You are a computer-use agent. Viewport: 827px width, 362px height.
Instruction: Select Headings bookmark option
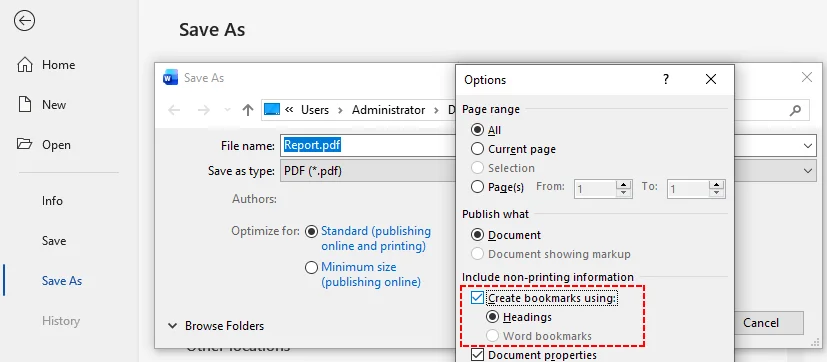[493, 317]
